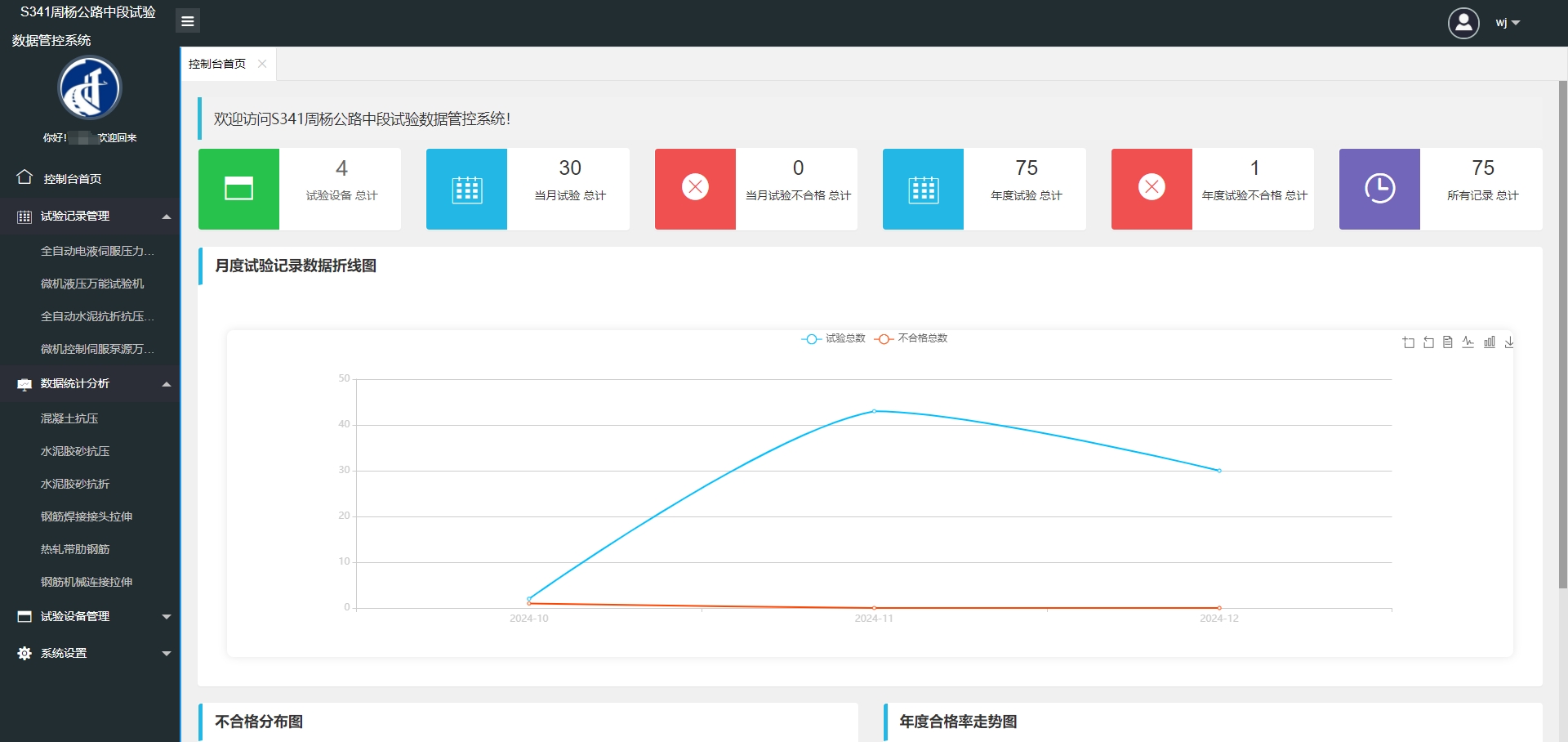Screen dimensions: 1568x742
Task: Open 混凝土抗压 statistics page
Action: tap(69, 418)
